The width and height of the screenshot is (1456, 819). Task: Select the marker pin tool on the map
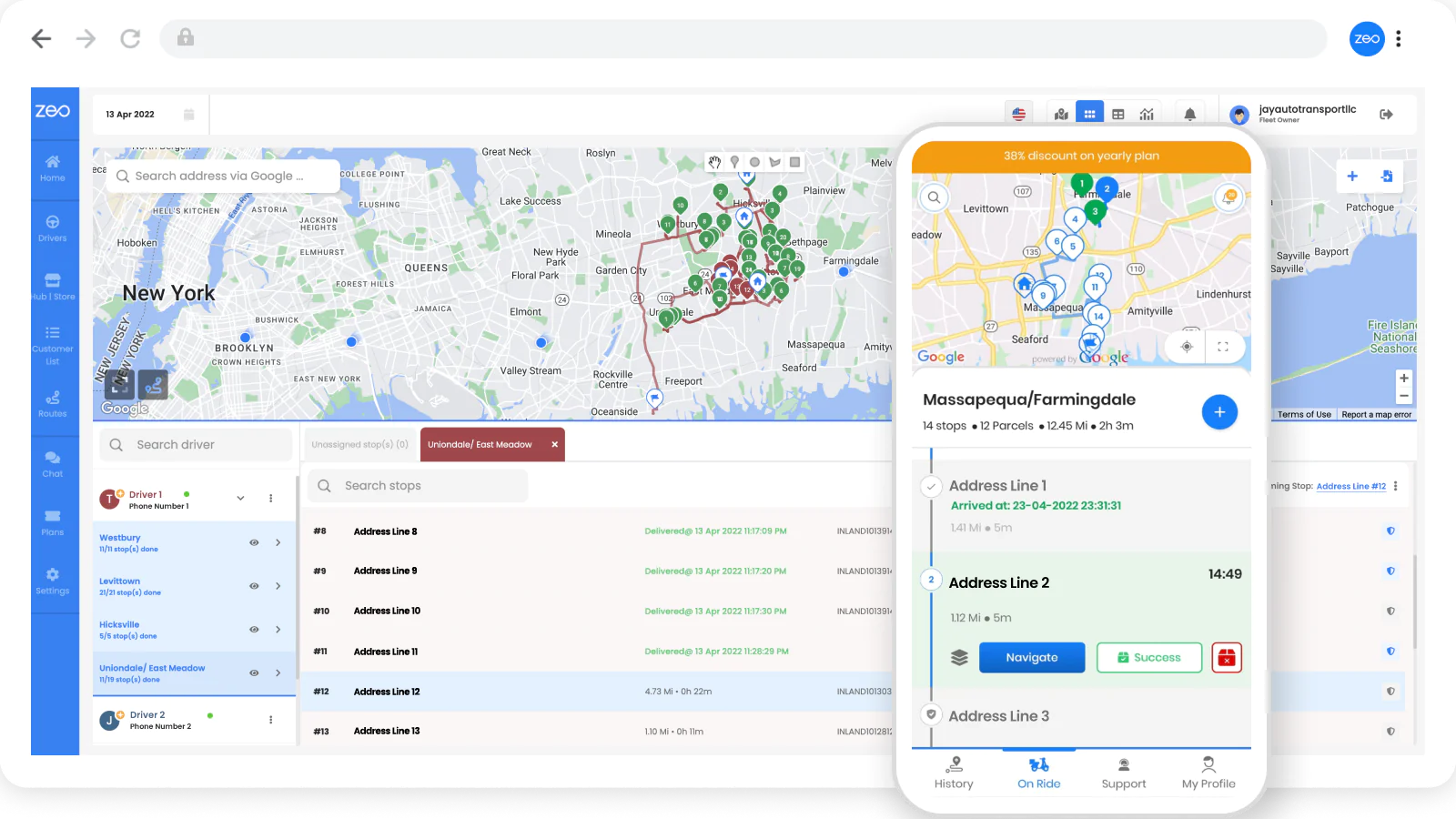pos(734,162)
